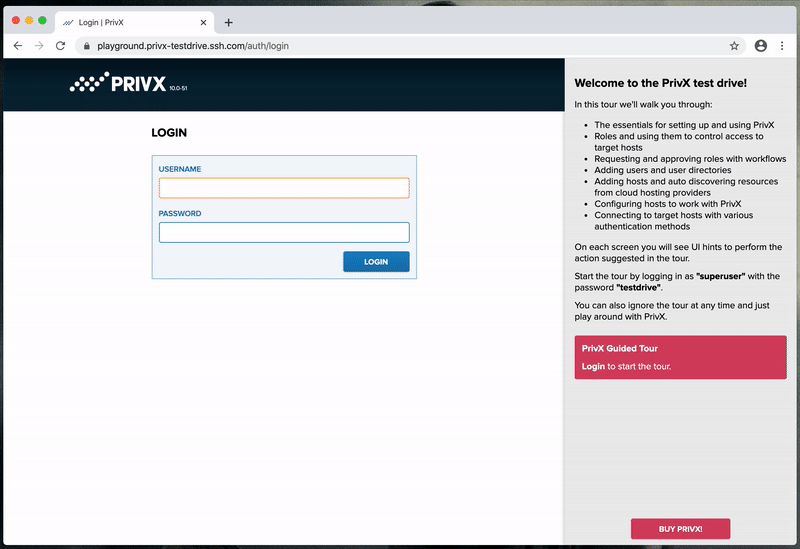
Task: Click the bold "Login" in the guided tour
Action: 593,366
